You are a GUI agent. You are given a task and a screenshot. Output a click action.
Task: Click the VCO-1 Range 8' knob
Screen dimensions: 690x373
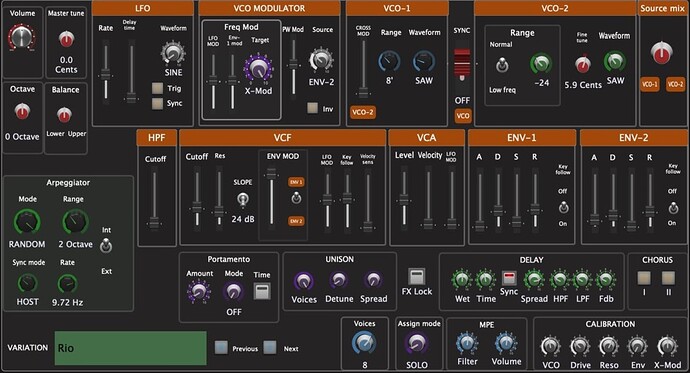tap(389, 62)
